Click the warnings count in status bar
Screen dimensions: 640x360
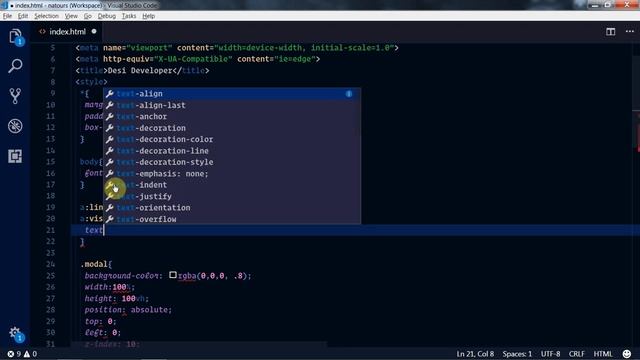tap(31, 354)
